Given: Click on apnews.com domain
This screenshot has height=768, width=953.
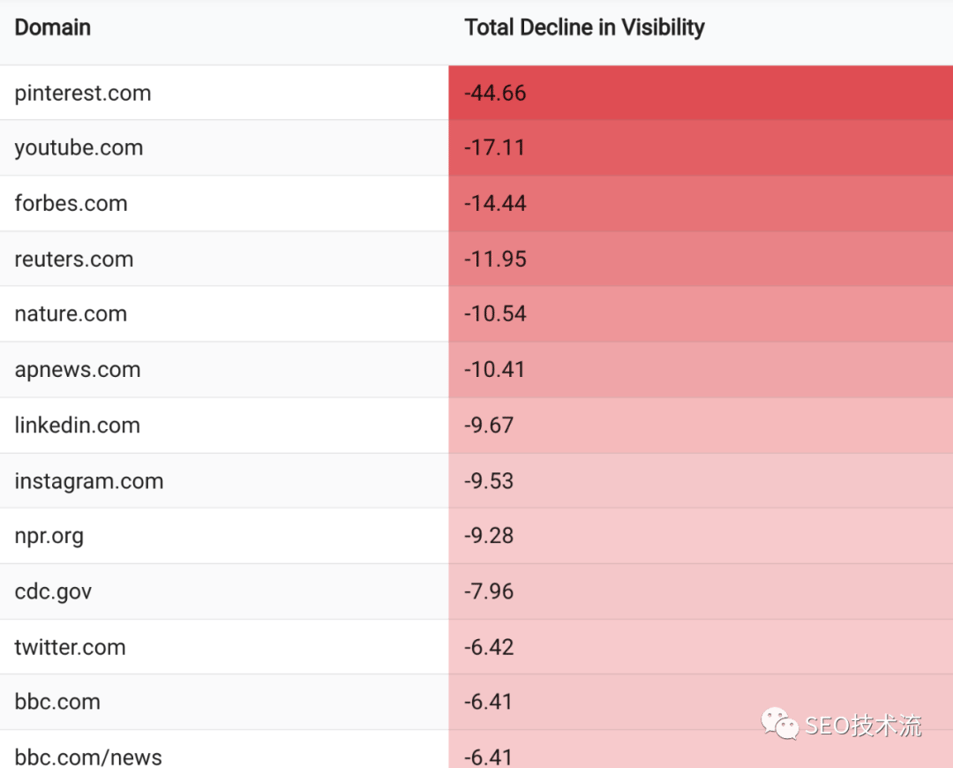Looking at the screenshot, I should [x=77, y=370].
